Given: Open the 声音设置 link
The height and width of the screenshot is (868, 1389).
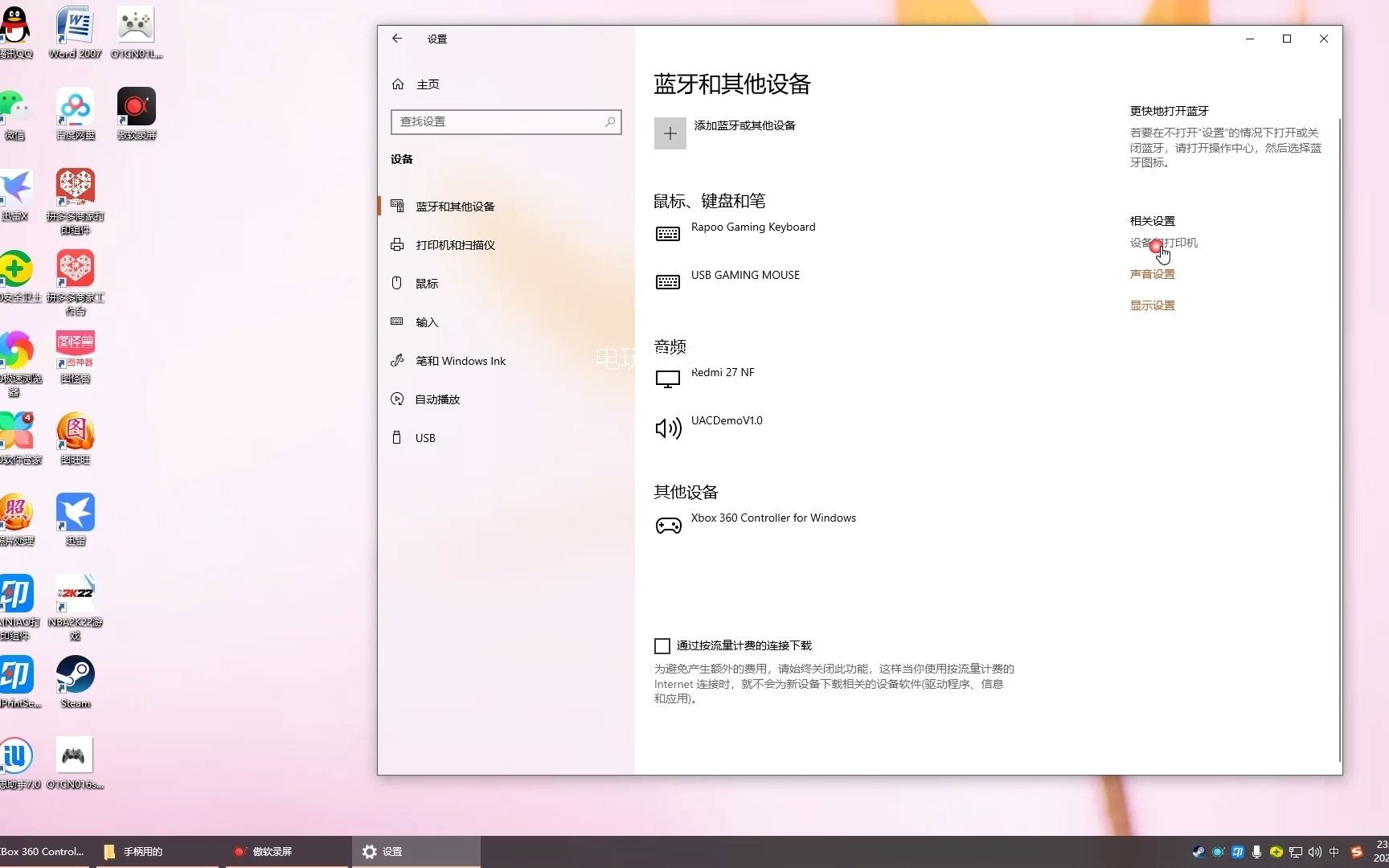Looking at the screenshot, I should point(1151,273).
